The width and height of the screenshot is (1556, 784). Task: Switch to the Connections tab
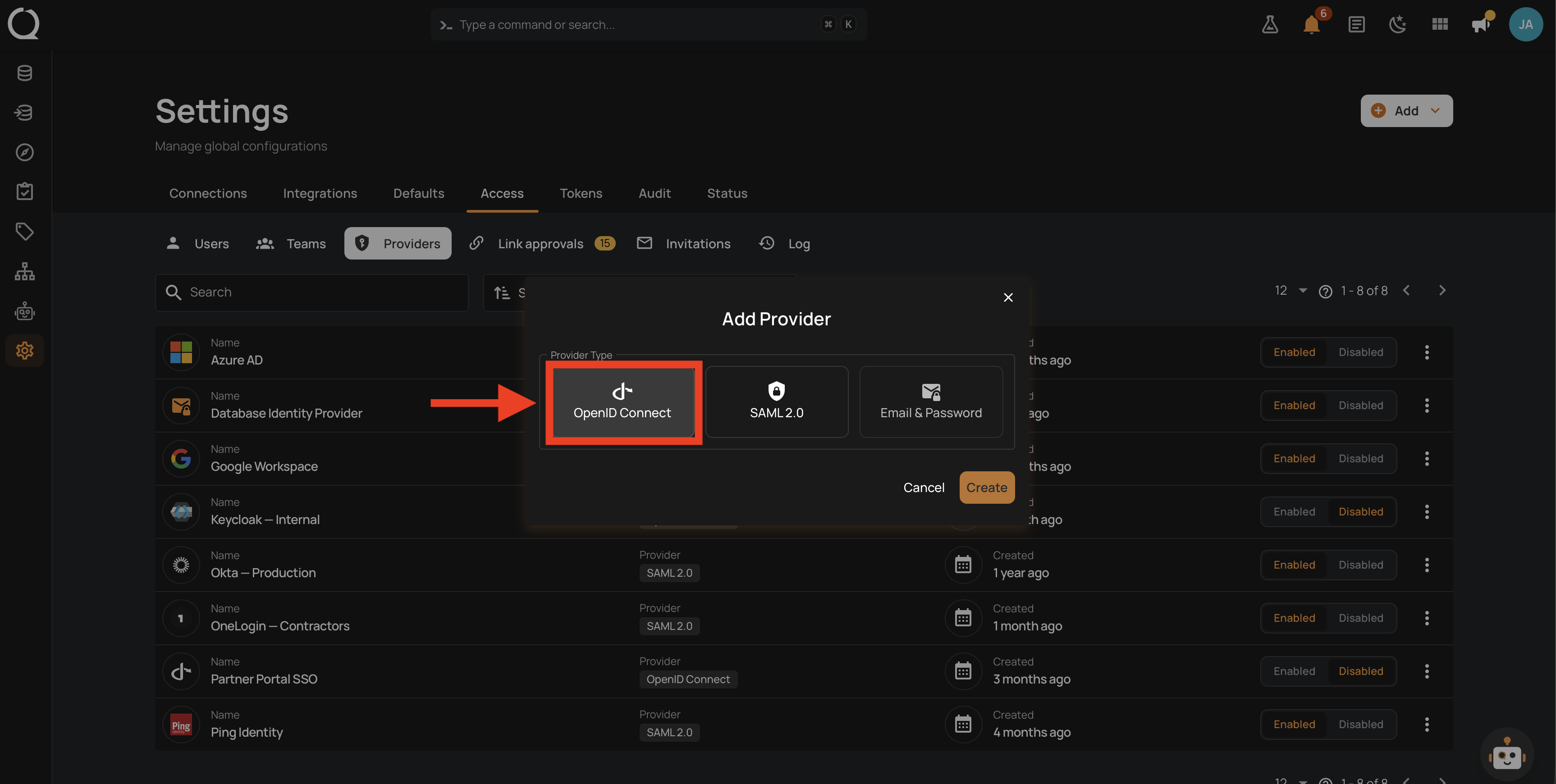208,193
